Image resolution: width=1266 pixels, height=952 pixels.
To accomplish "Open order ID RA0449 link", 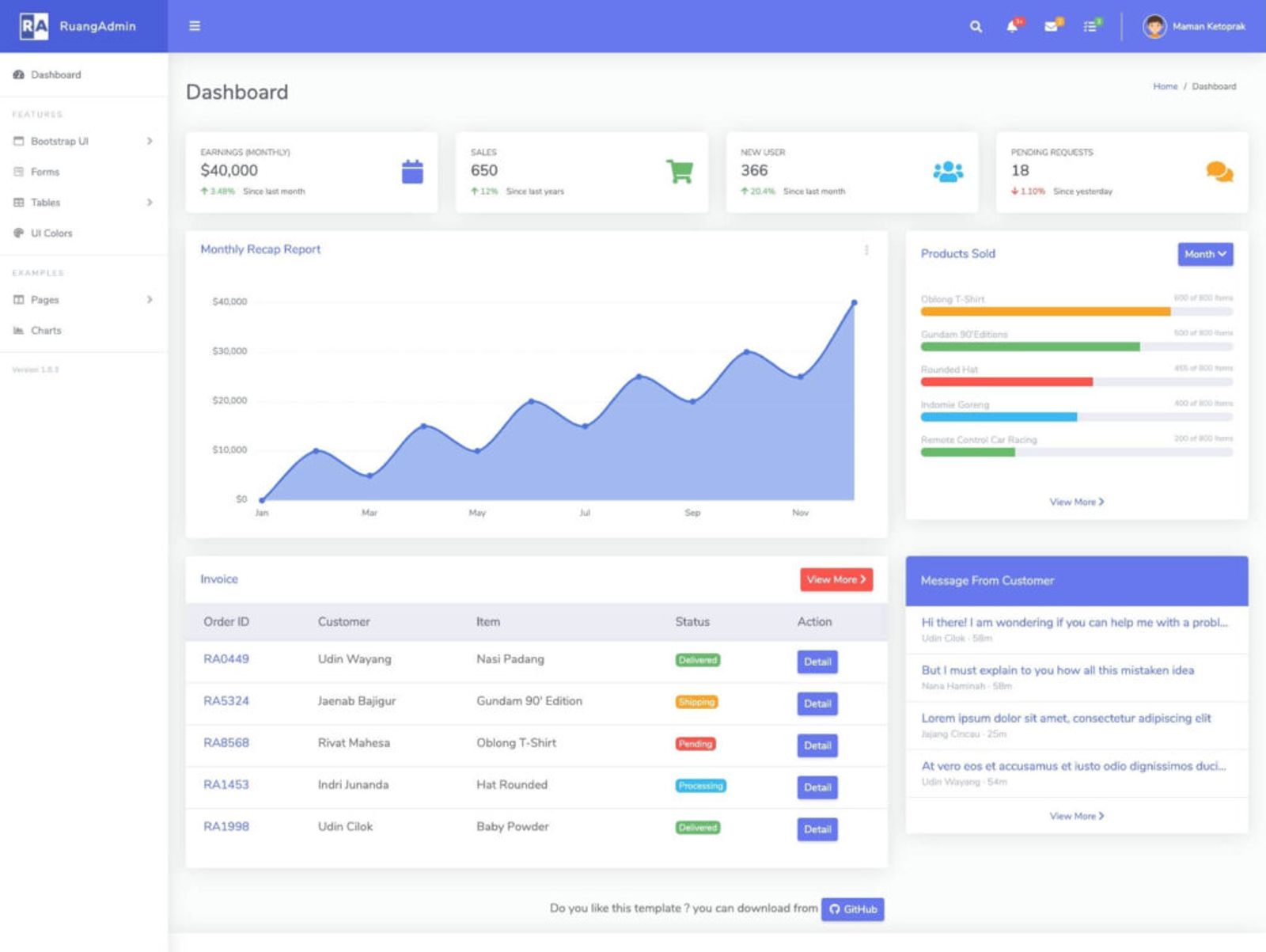I will 226,659.
